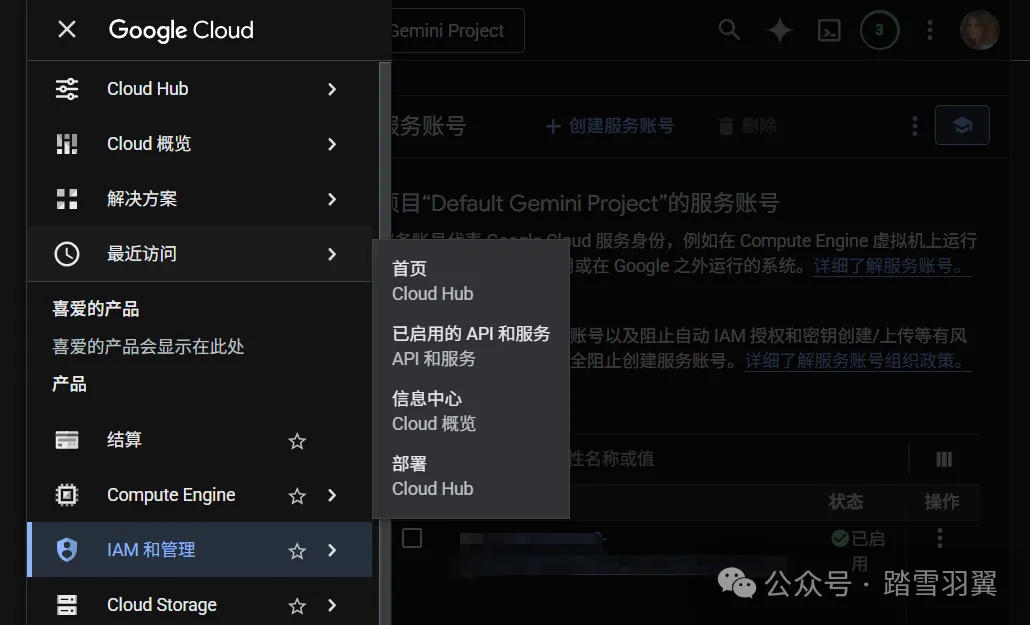Click the Cloud Hub sliders icon
Screen dimensions: 1030x625
pyautogui.click(x=67, y=89)
